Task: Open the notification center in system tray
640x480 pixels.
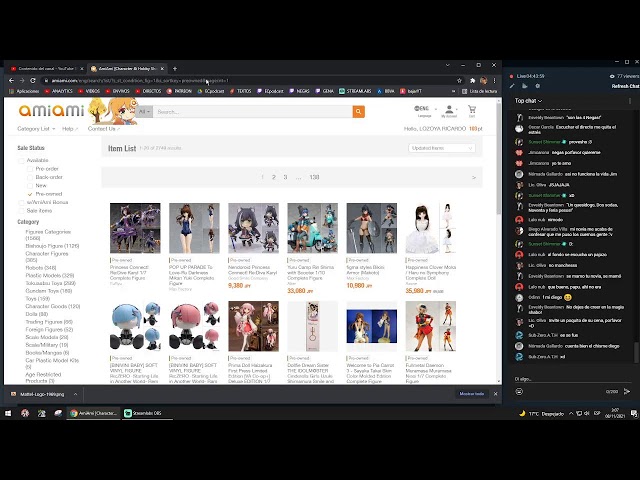Action: [x=634, y=413]
